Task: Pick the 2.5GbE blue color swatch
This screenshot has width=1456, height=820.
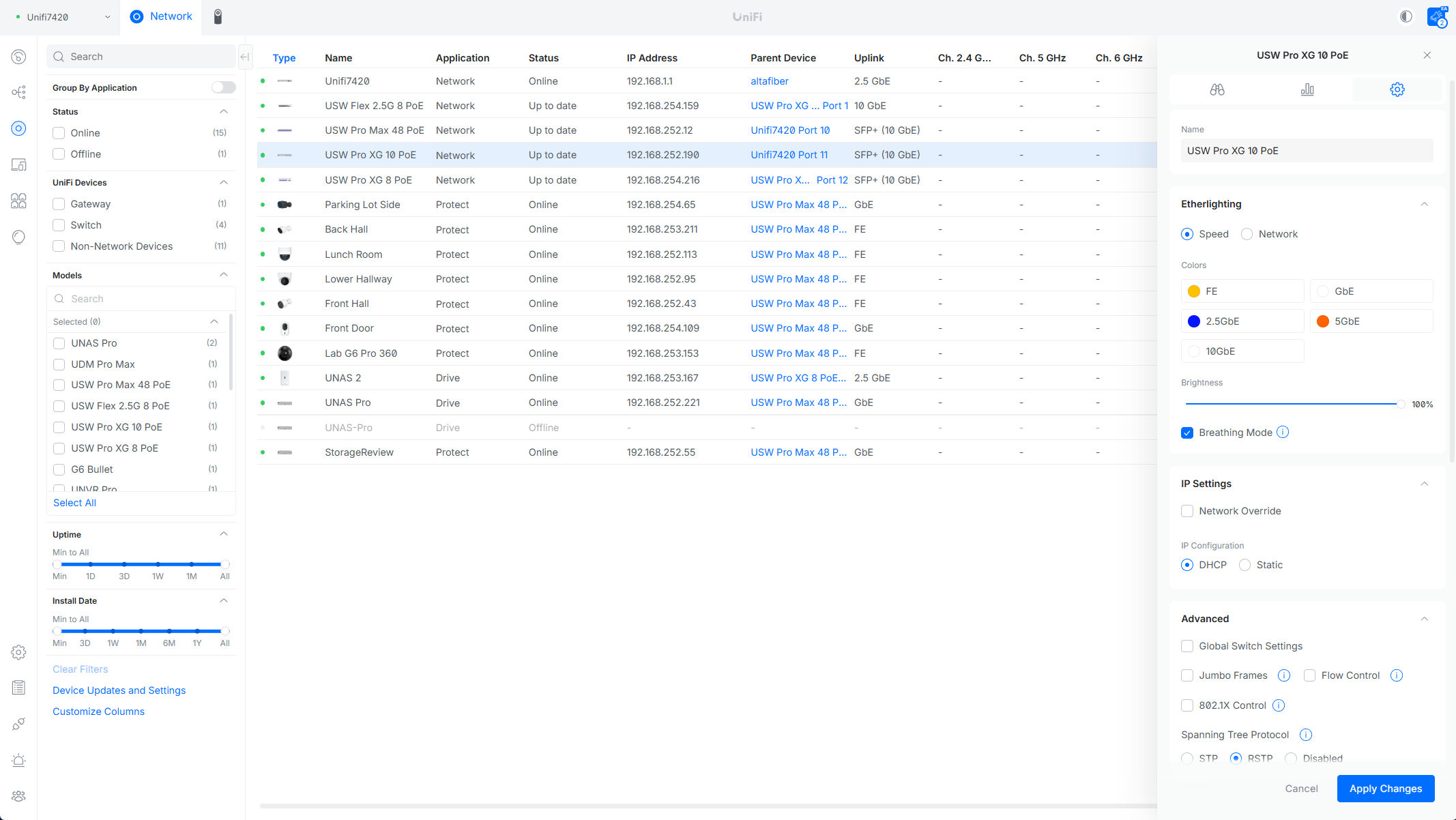Action: (1193, 321)
